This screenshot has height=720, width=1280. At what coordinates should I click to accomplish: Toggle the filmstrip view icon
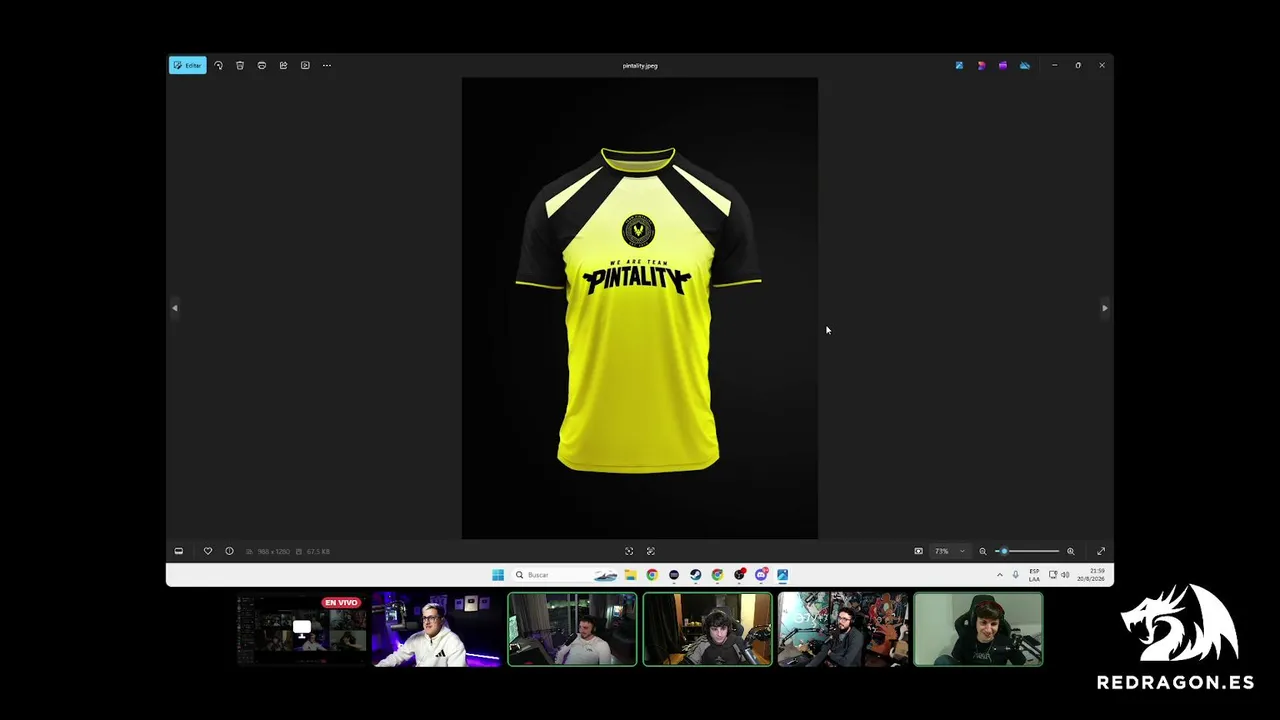pos(179,551)
